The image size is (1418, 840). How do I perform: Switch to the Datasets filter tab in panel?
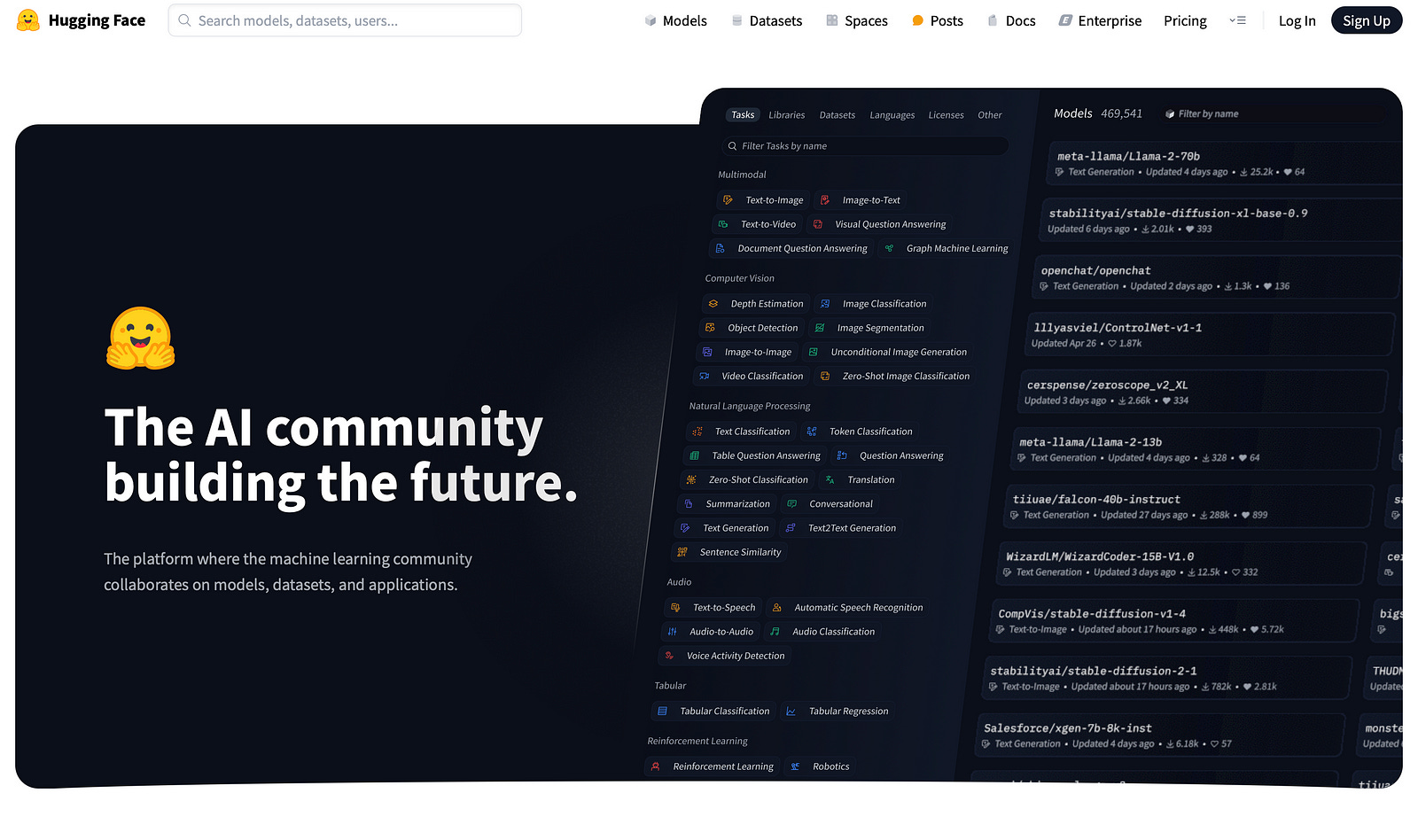click(837, 115)
